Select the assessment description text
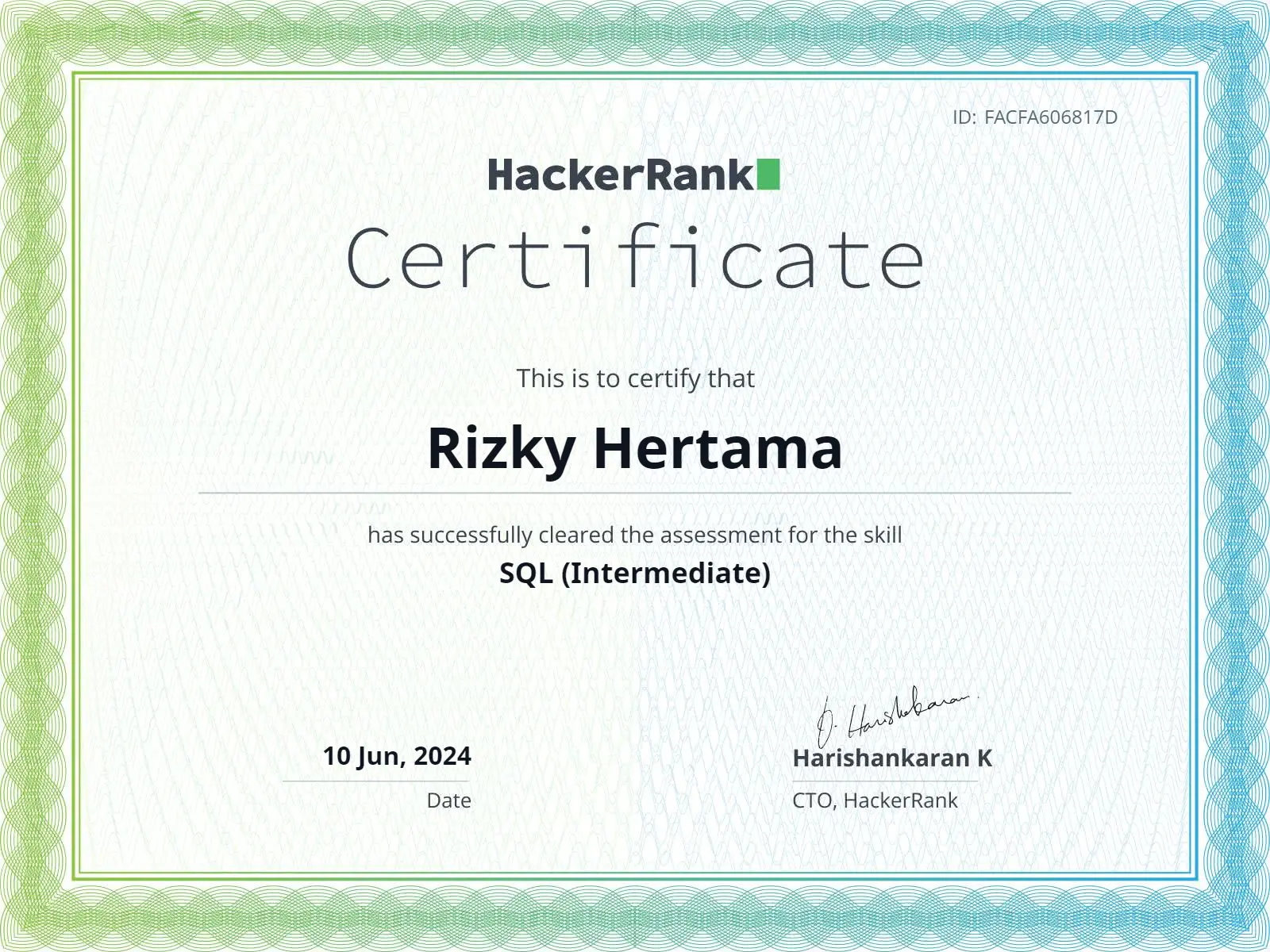Viewport: 1270px width, 952px height. (635, 535)
